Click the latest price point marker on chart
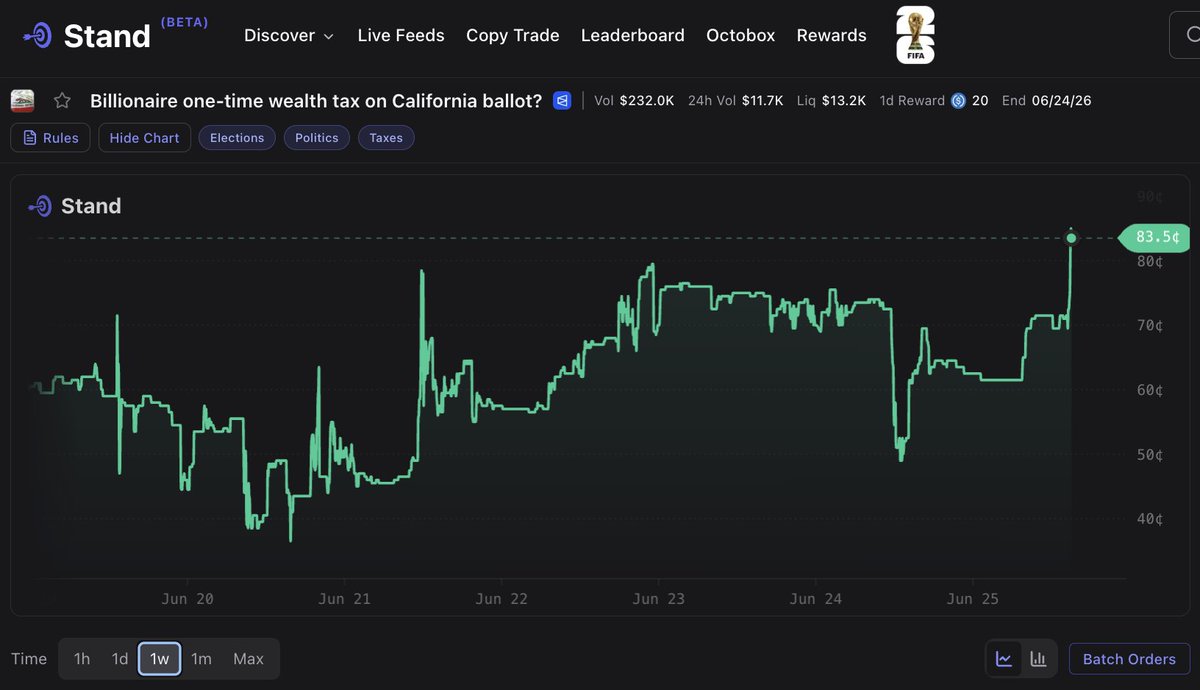Screen dimensions: 1200x690 [1072, 238]
